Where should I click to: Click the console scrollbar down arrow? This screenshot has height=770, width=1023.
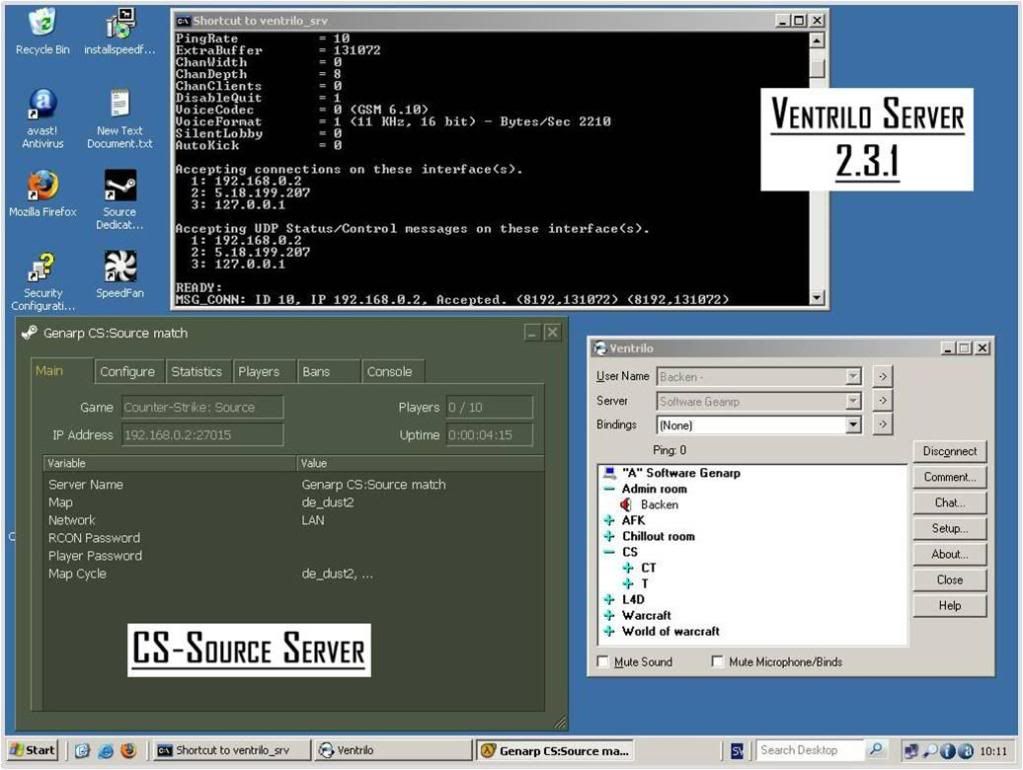click(816, 298)
